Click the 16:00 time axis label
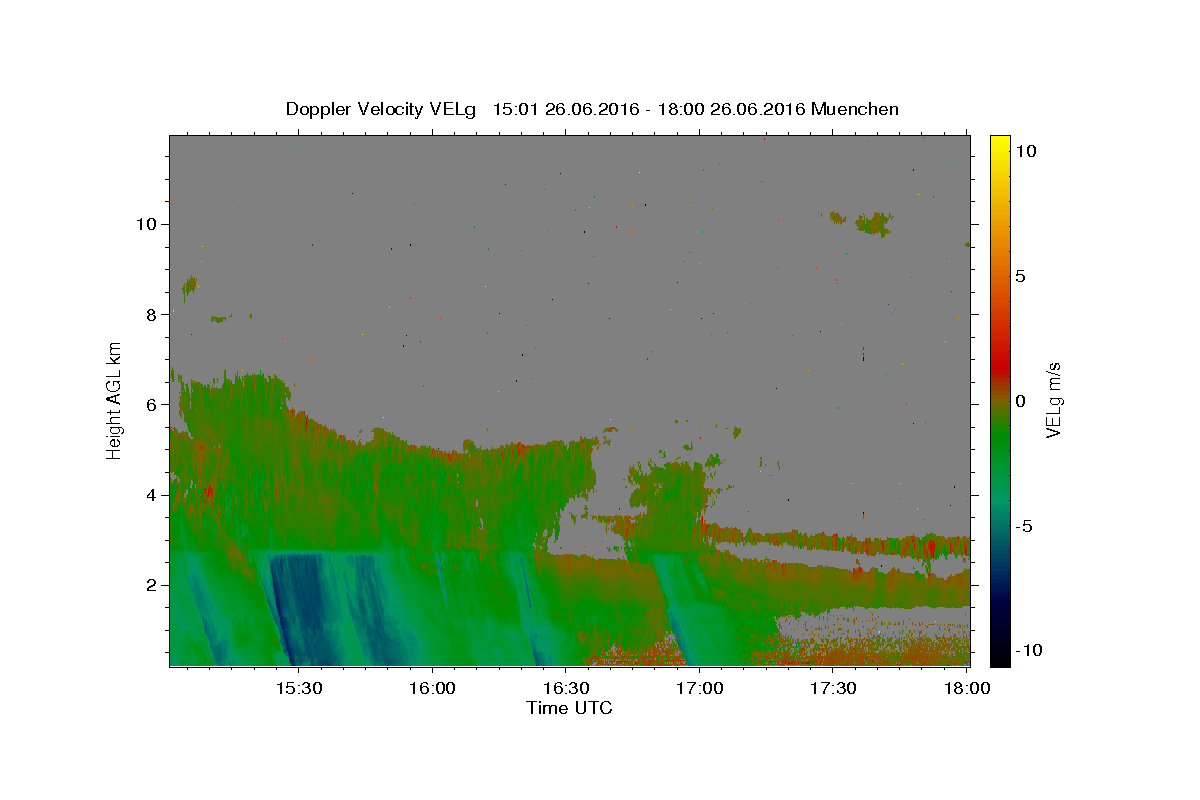1200x800 pixels. [x=432, y=689]
